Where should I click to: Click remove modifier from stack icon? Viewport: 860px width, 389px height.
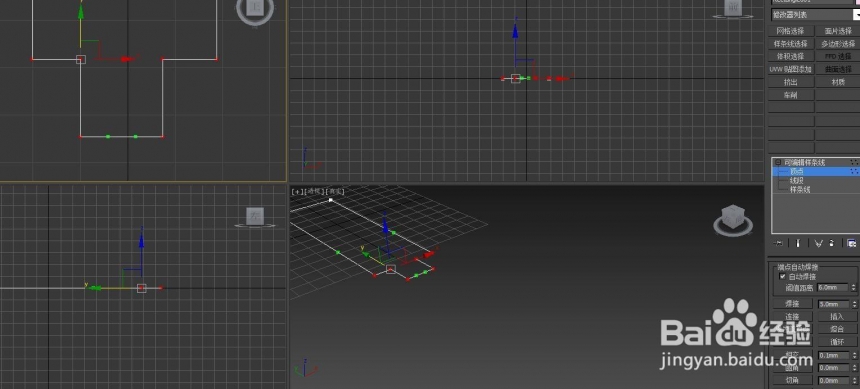[x=831, y=243]
